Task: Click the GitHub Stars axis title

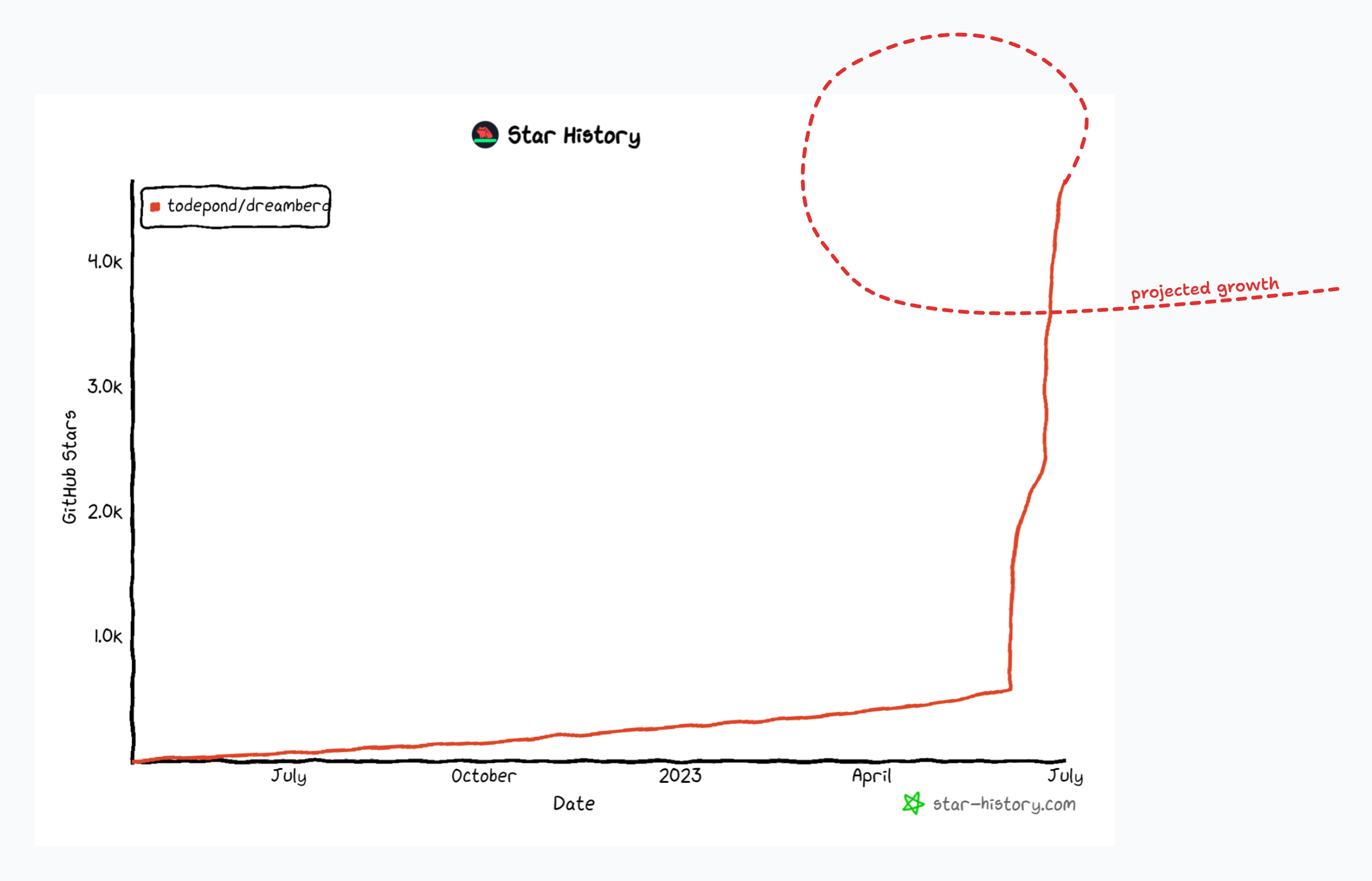Action: tap(70, 466)
